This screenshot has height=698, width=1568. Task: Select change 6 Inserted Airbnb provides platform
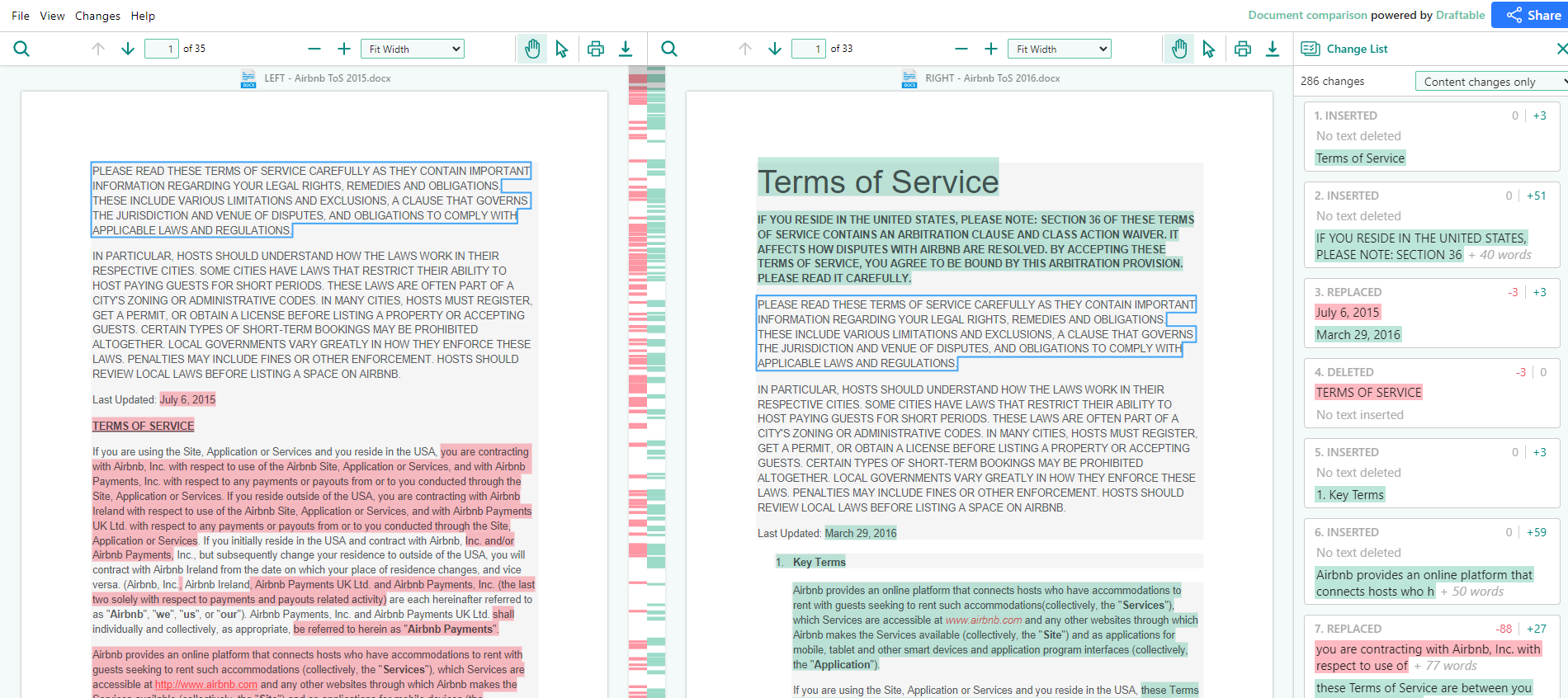1432,561
